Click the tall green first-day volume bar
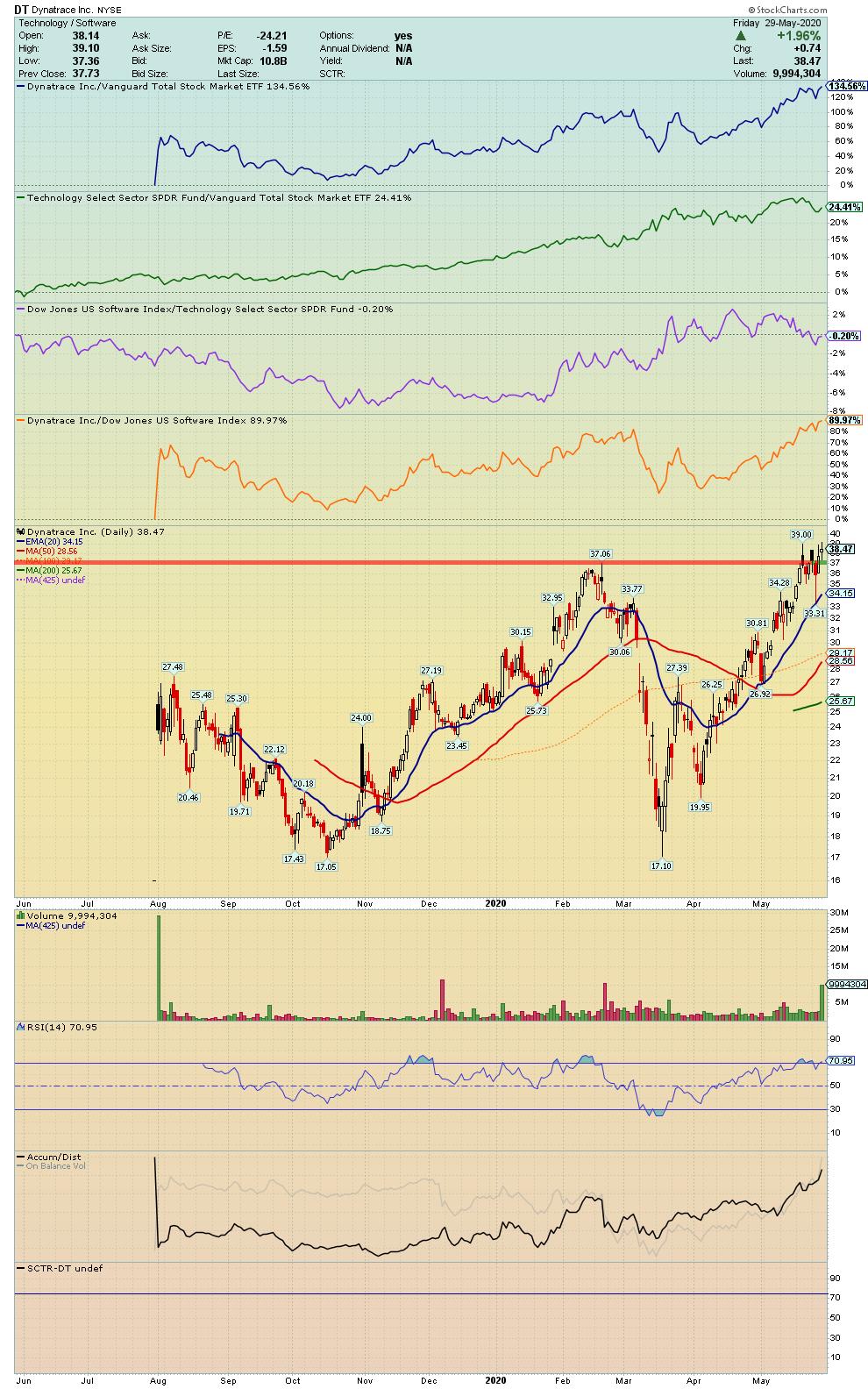Image resolution: width=868 pixels, height=1389 pixels. pos(159,967)
